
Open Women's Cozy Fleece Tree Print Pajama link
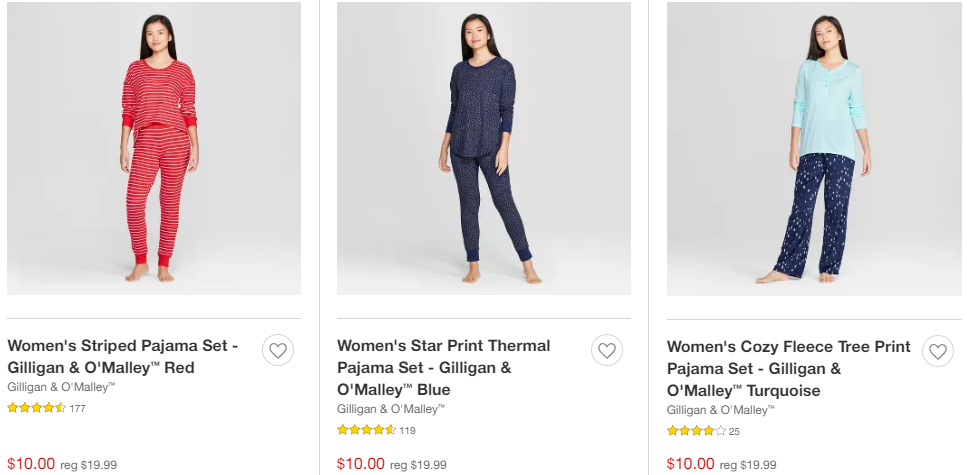click(x=789, y=368)
